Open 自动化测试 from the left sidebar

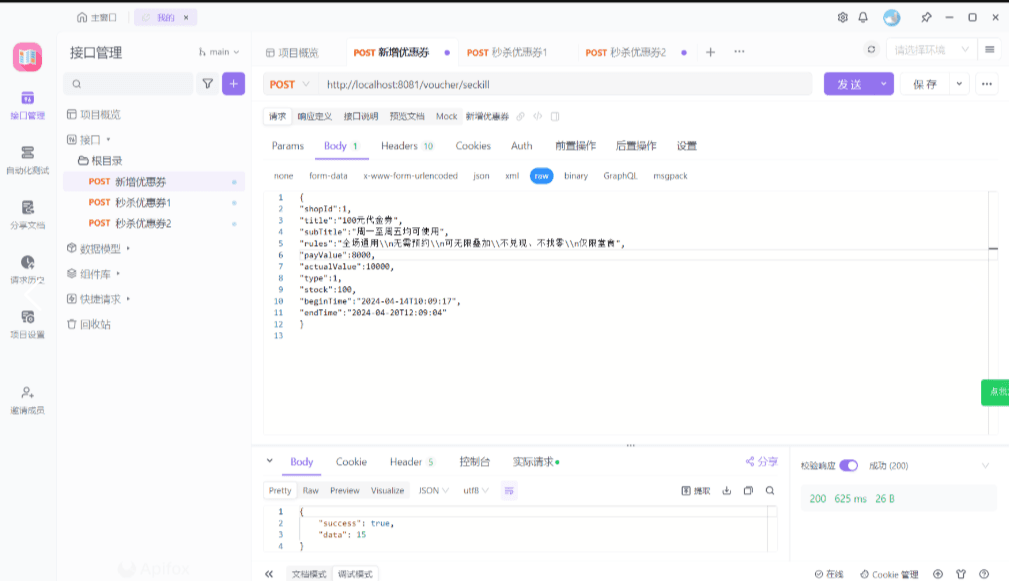click(x=27, y=160)
